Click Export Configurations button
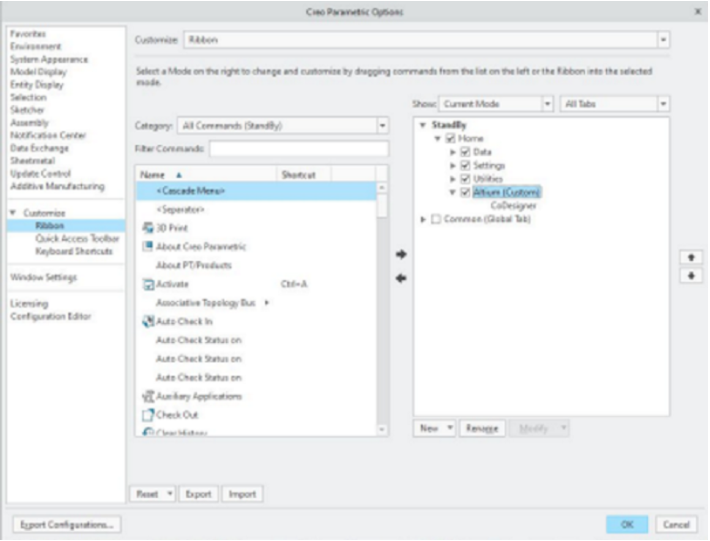Viewport: 710px width, 541px height. click(x=67, y=525)
